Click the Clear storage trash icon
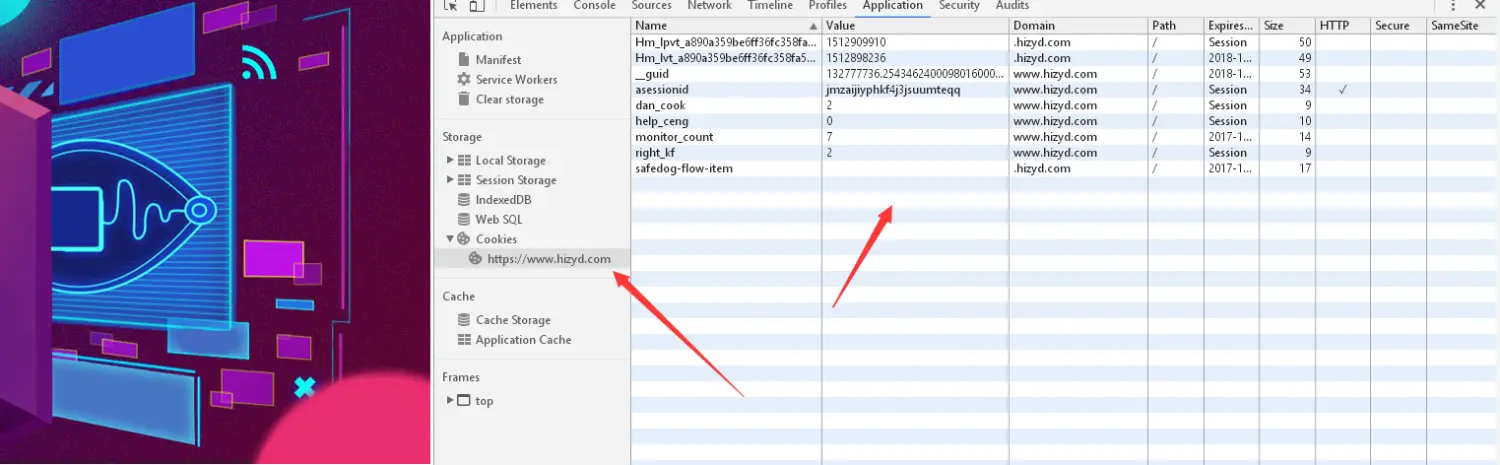The height and width of the screenshot is (465, 1500). pyautogui.click(x=464, y=99)
